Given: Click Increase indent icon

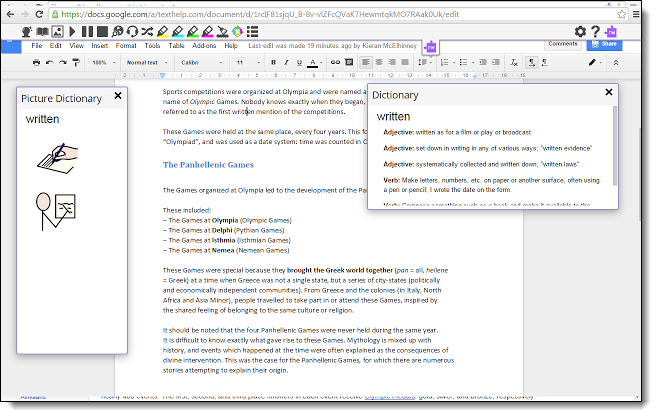Looking at the screenshot, I should pos(496,62).
